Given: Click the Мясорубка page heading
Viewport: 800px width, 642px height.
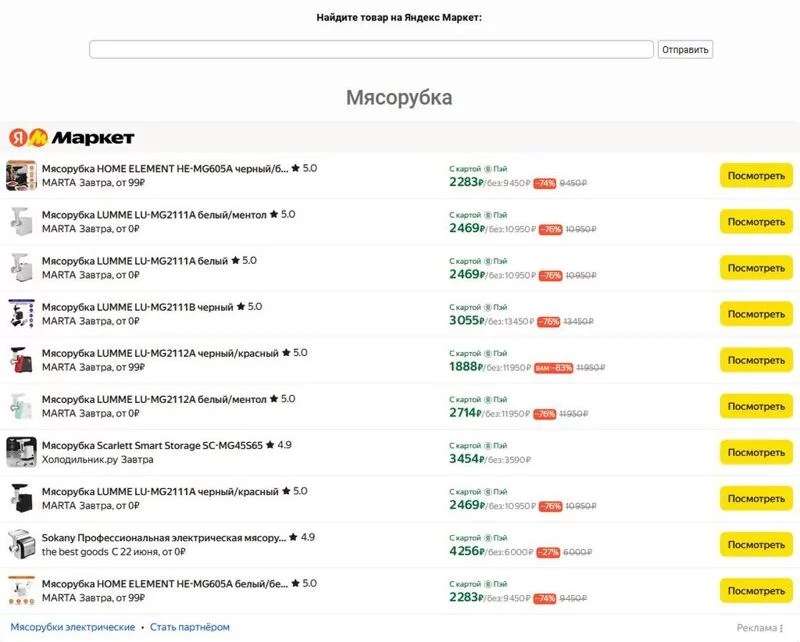Looking at the screenshot, I should click(x=399, y=97).
